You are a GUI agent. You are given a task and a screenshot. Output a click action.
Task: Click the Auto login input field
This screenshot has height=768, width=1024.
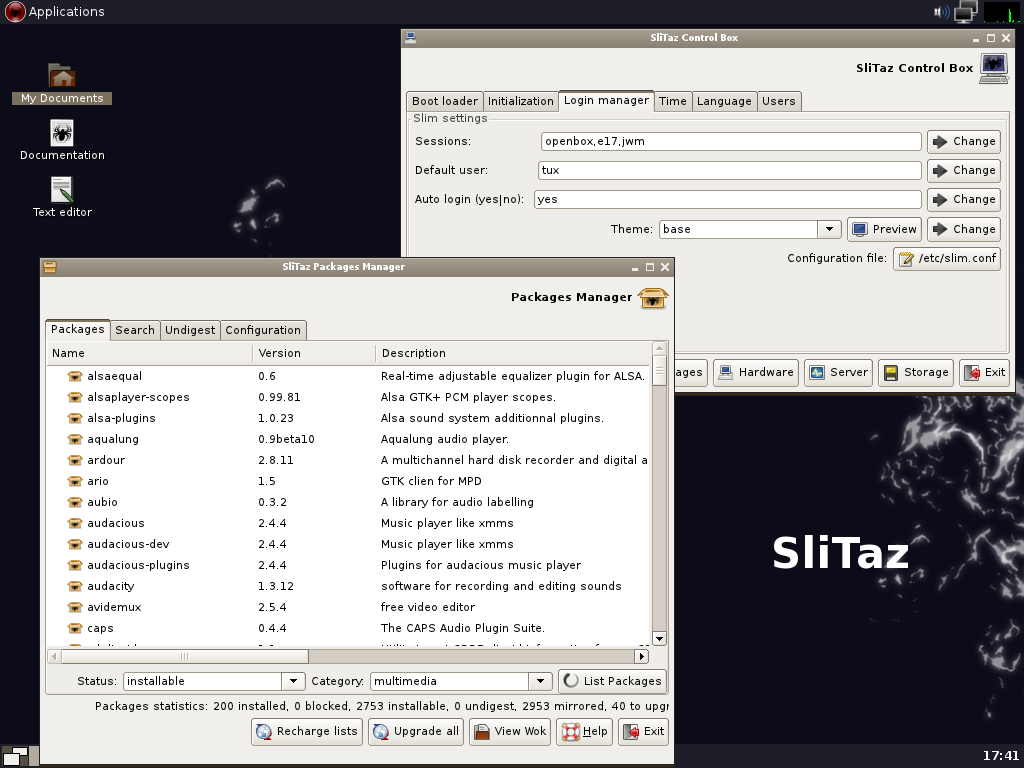click(x=728, y=199)
